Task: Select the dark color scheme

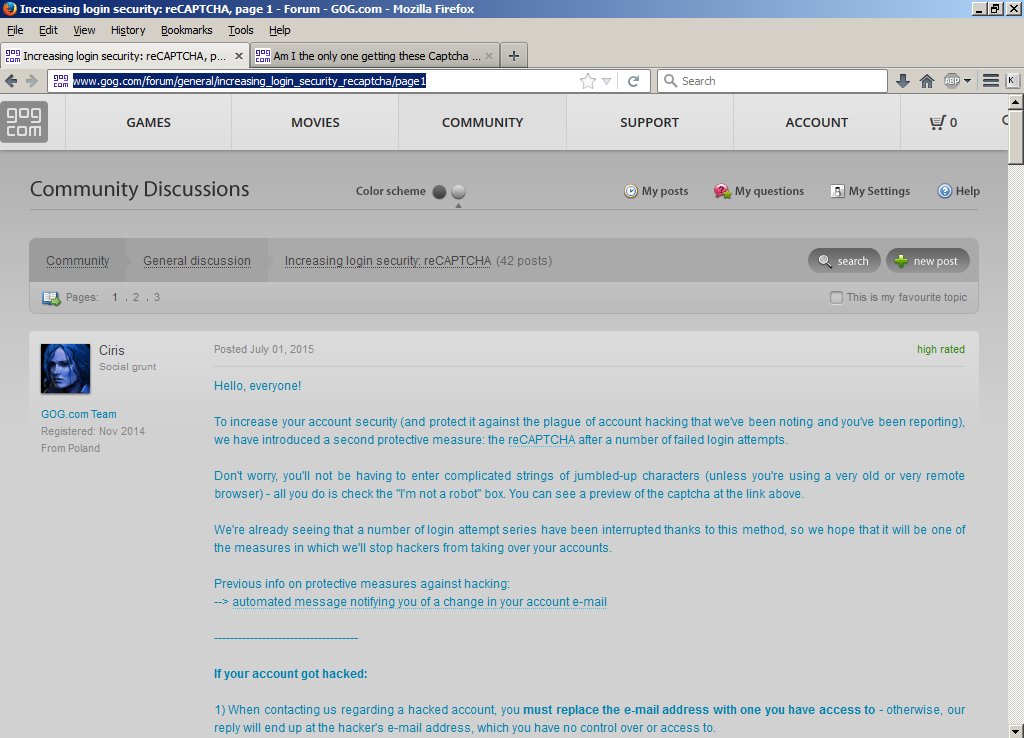Action: click(x=440, y=191)
